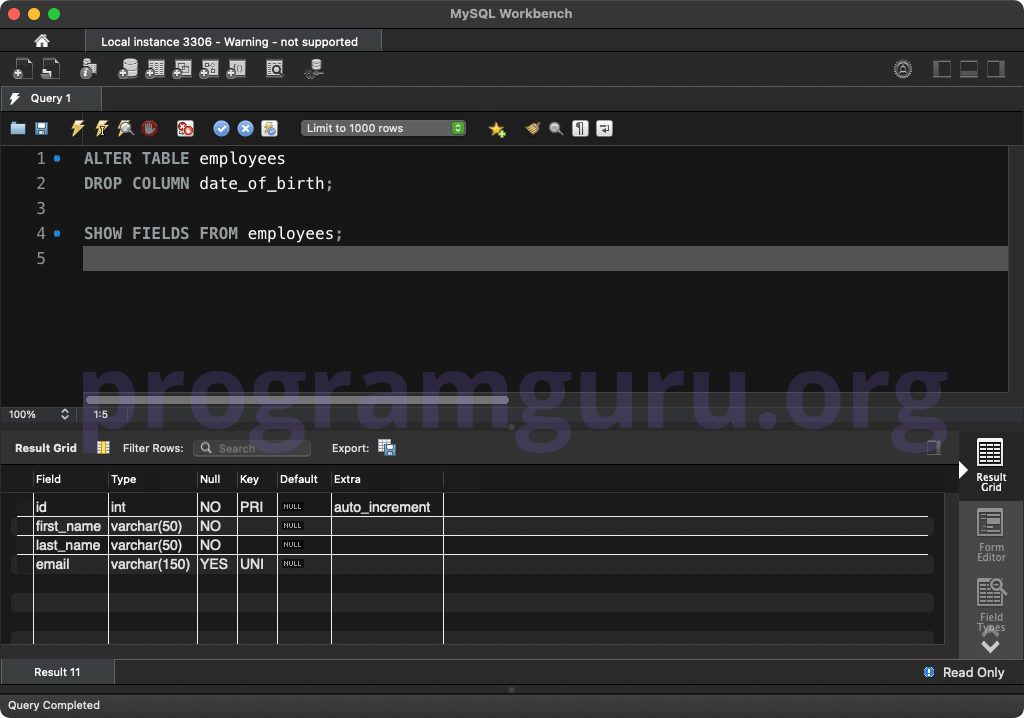Screen dimensions: 1024x718
Task: Commit the current transaction
Action: tap(221, 128)
